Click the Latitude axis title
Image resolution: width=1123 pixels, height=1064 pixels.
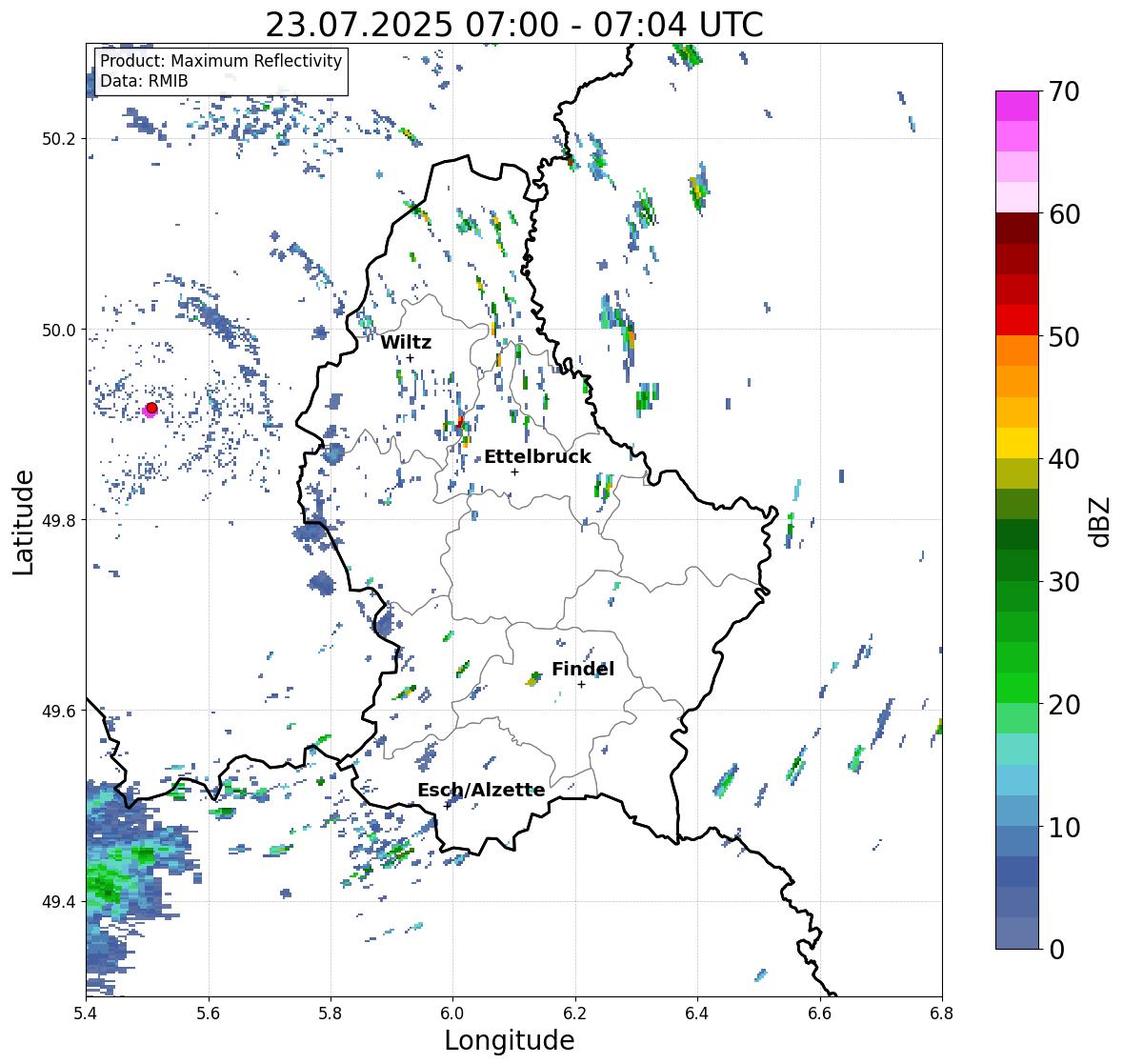pyautogui.click(x=23, y=522)
